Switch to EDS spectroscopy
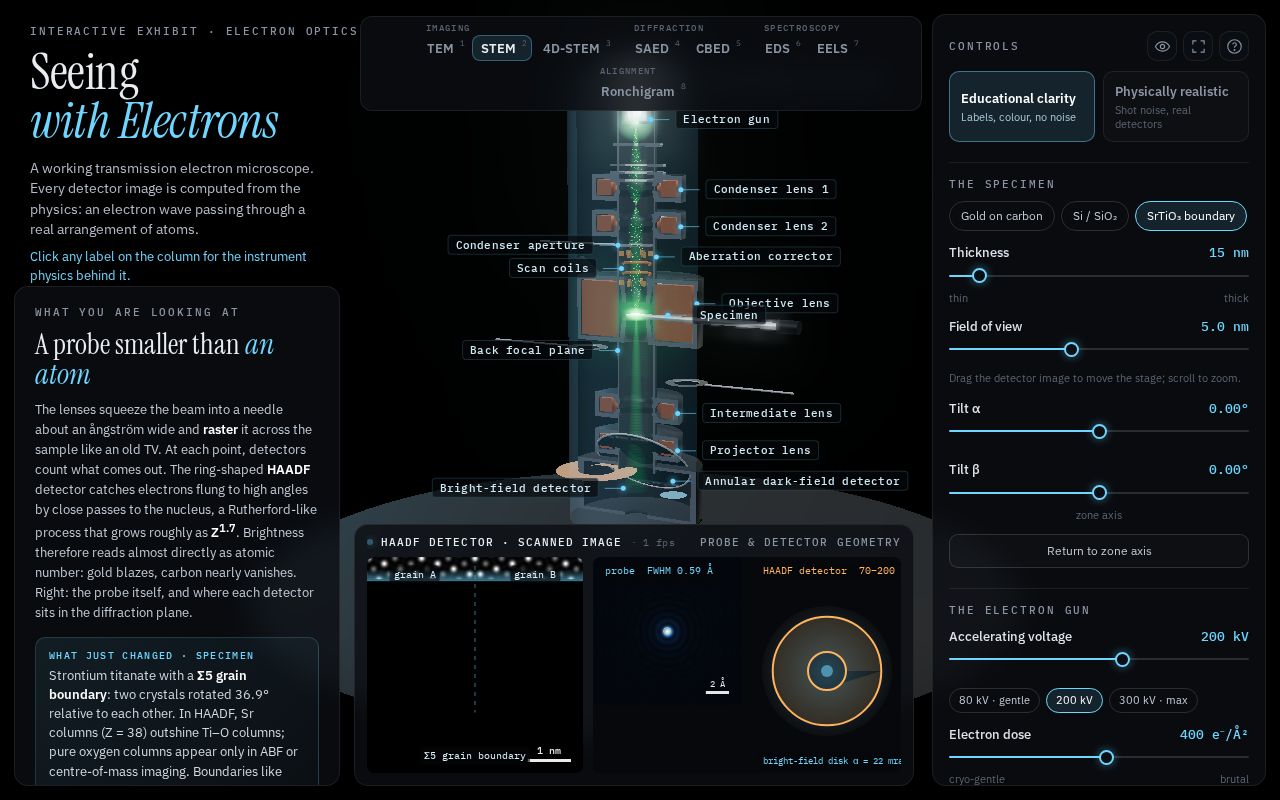This screenshot has width=1280, height=800. 782,48
